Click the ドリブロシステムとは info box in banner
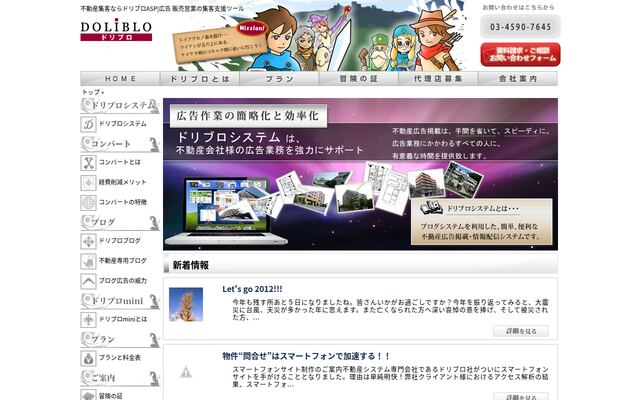The height and width of the screenshot is (400, 640). click(x=482, y=222)
